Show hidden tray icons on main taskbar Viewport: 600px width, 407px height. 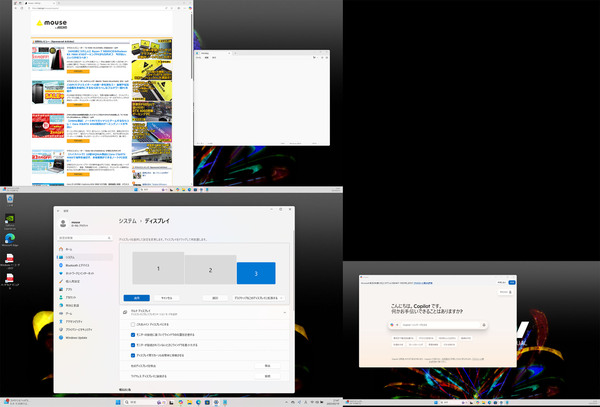point(287,402)
